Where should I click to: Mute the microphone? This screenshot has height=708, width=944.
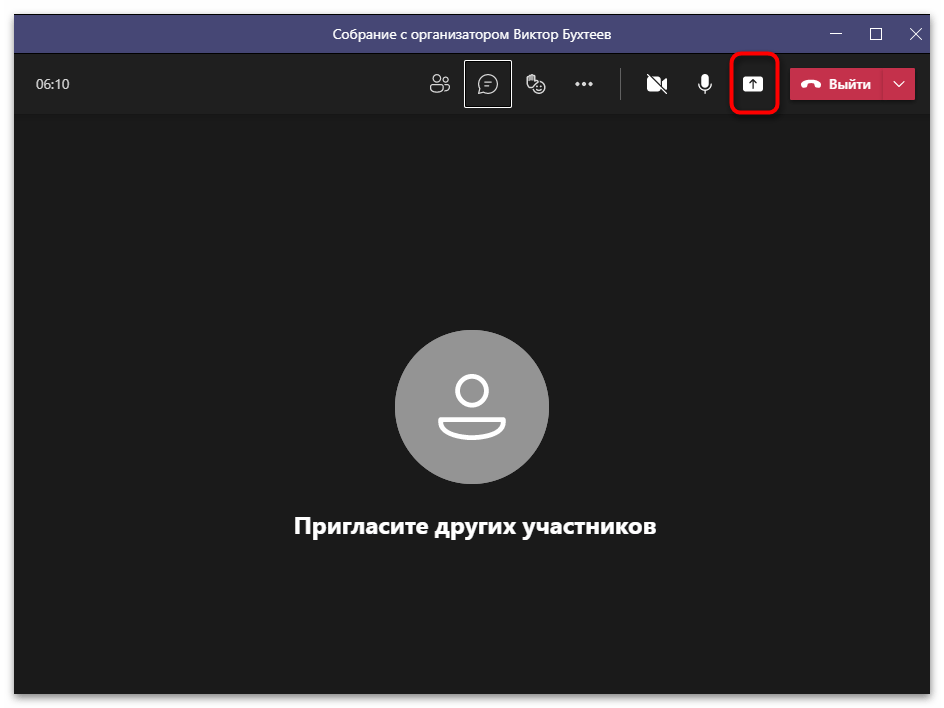coord(705,84)
